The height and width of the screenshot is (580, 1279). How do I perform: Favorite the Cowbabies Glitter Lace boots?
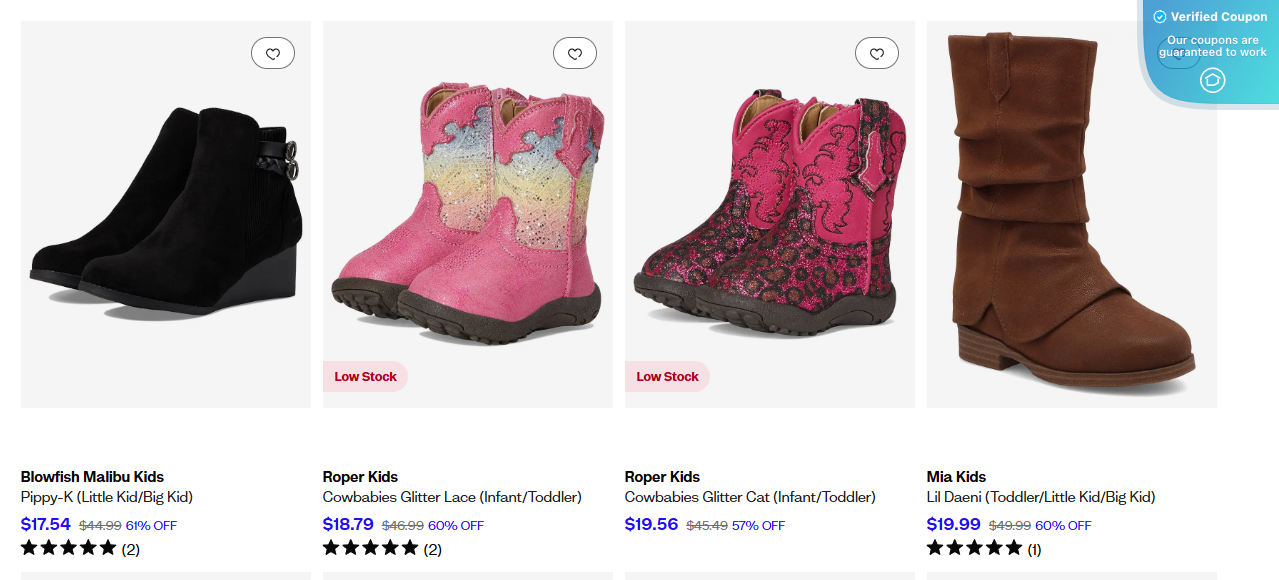pyautogui.click(x=574, y=52)
